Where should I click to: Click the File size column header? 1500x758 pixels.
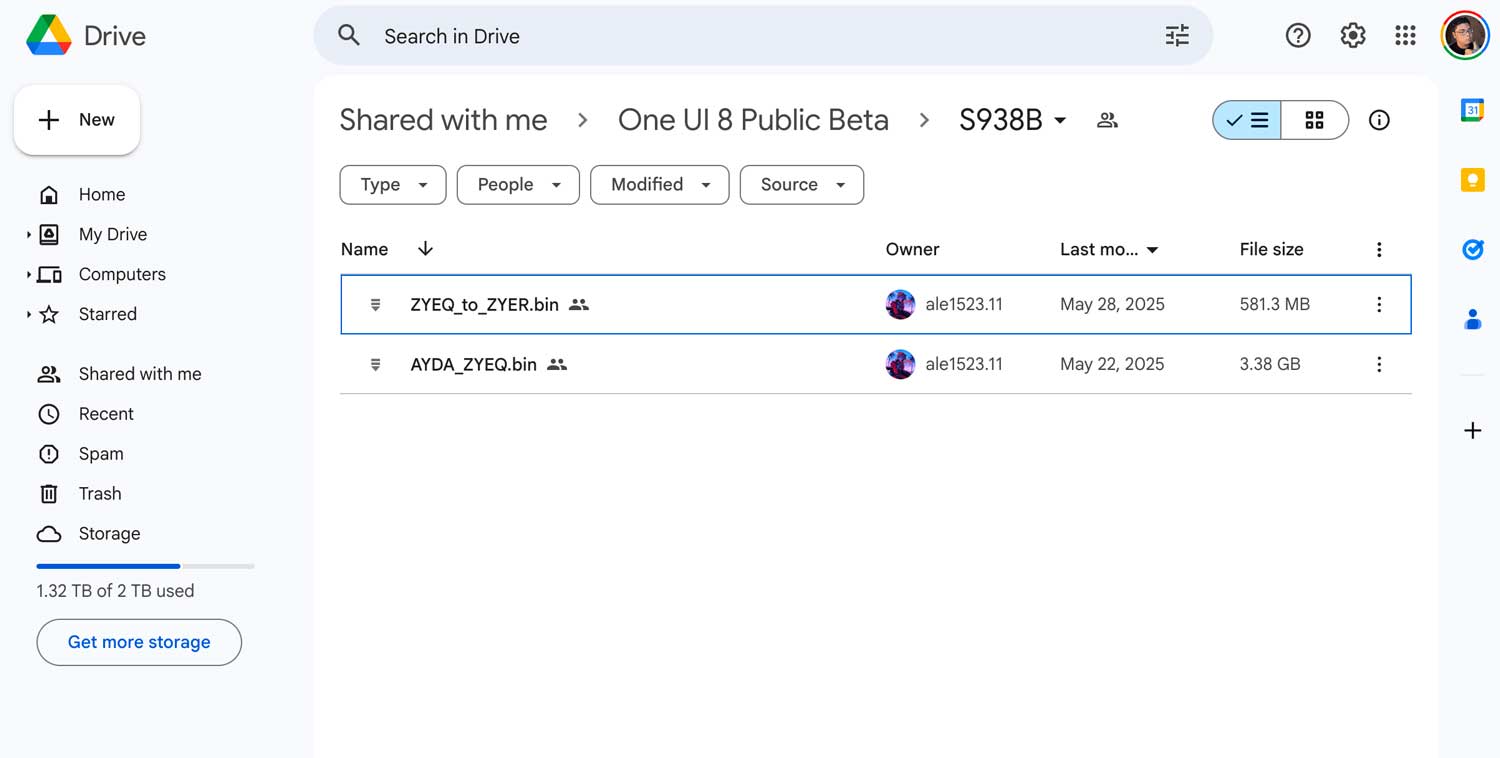[1271, 250]
